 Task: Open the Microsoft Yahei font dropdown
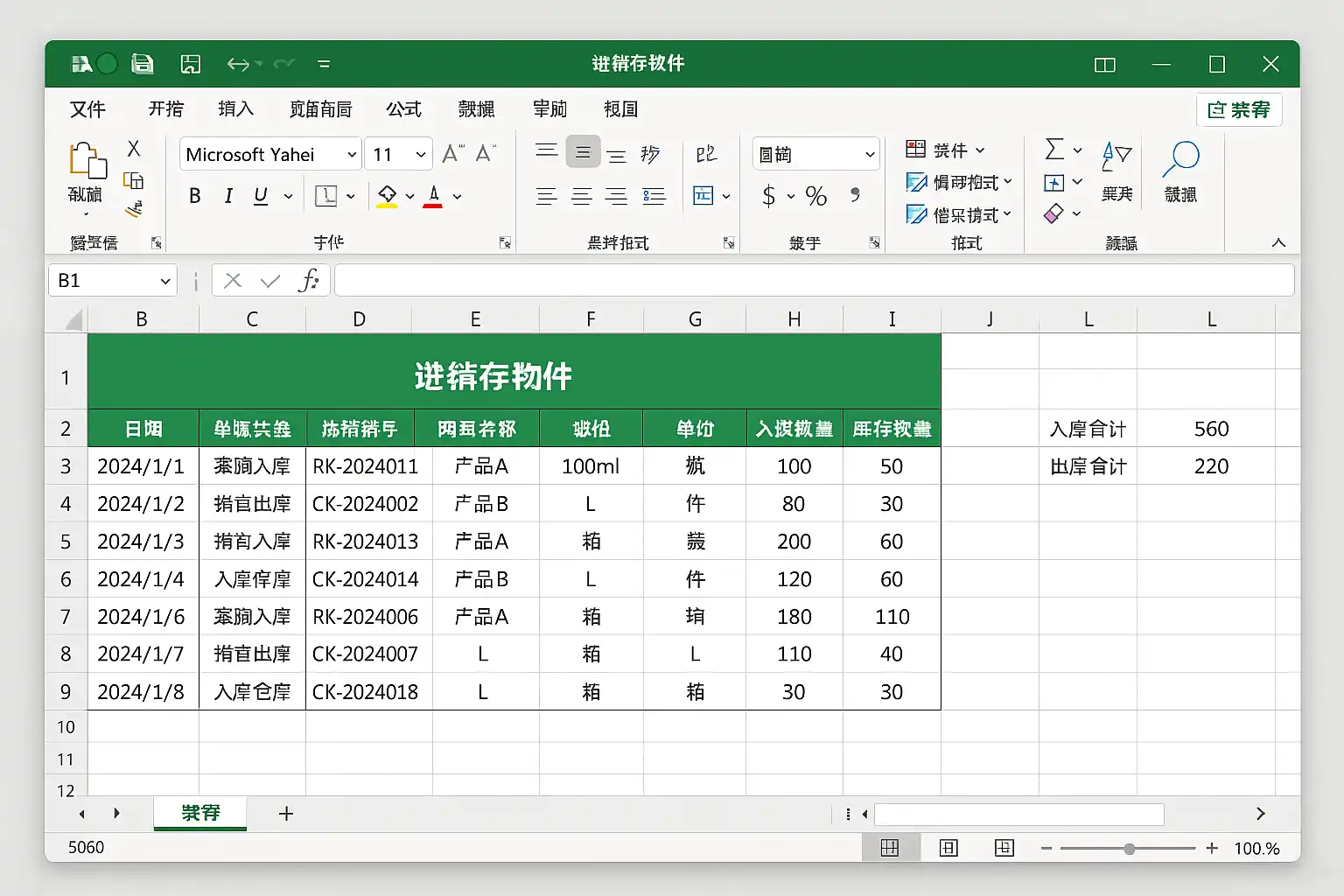352,155
